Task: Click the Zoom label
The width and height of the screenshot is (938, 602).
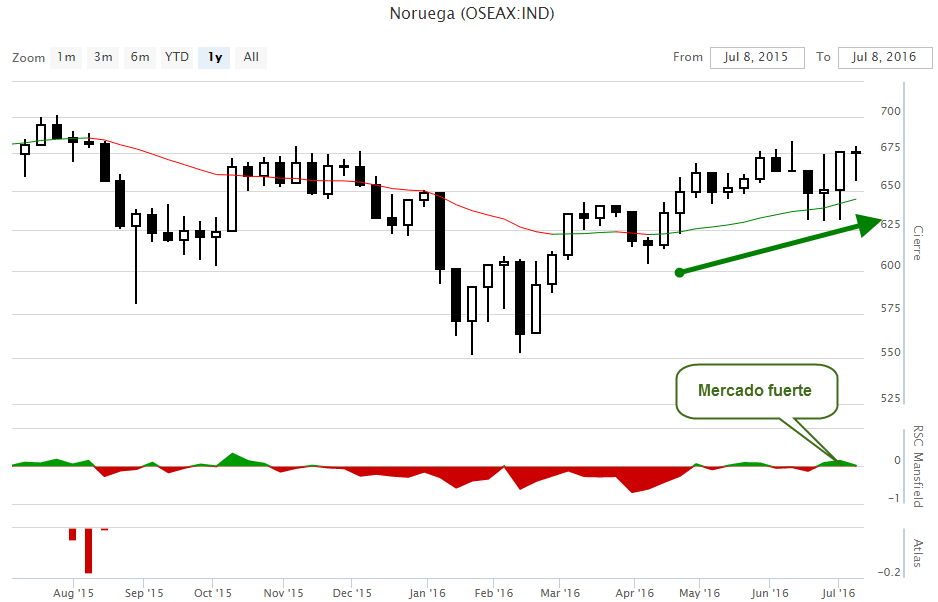Action: point(28,58)
